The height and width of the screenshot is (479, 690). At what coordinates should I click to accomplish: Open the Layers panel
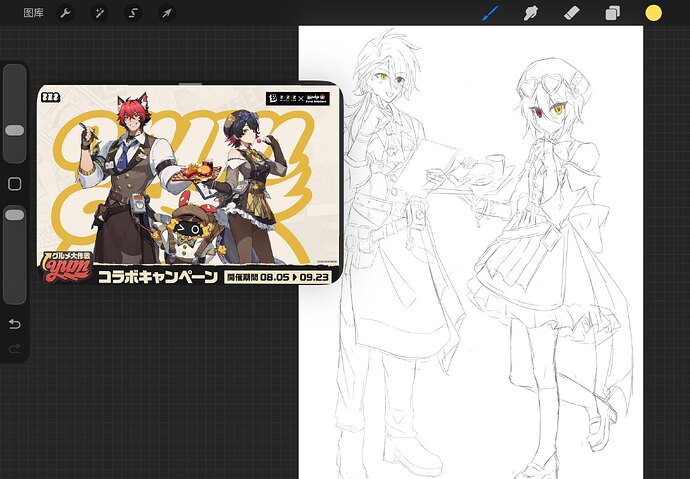613,13
